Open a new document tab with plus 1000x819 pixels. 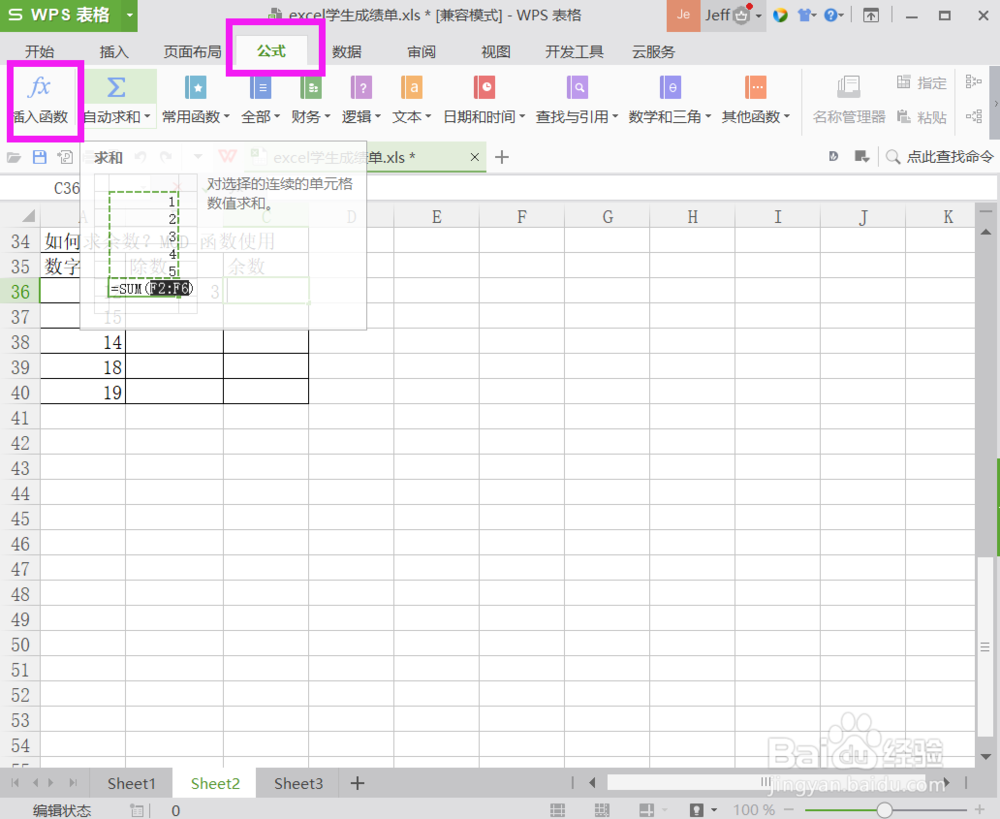(502, 157)
